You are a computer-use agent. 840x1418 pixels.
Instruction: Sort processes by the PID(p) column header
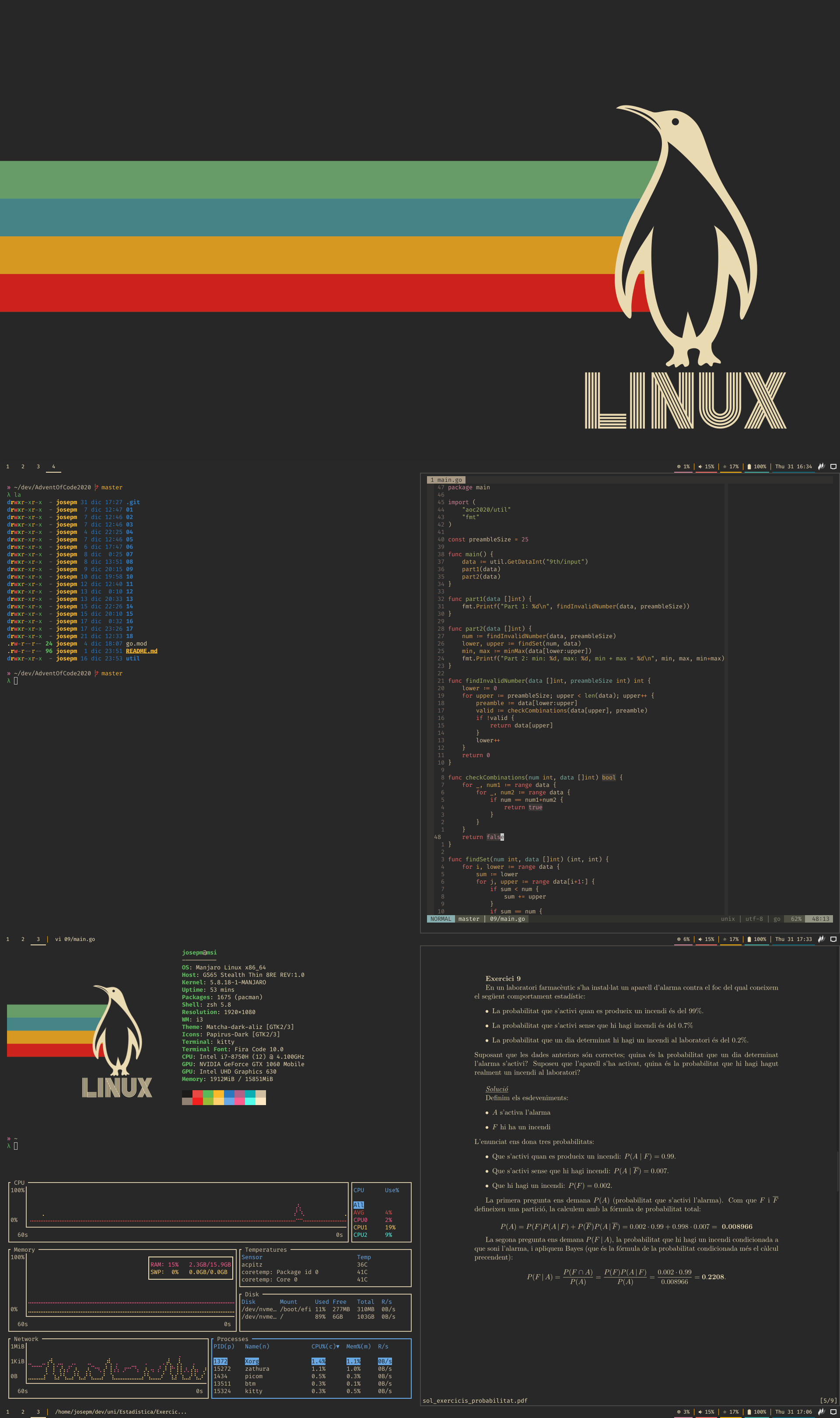click(x=224, y=1346)
